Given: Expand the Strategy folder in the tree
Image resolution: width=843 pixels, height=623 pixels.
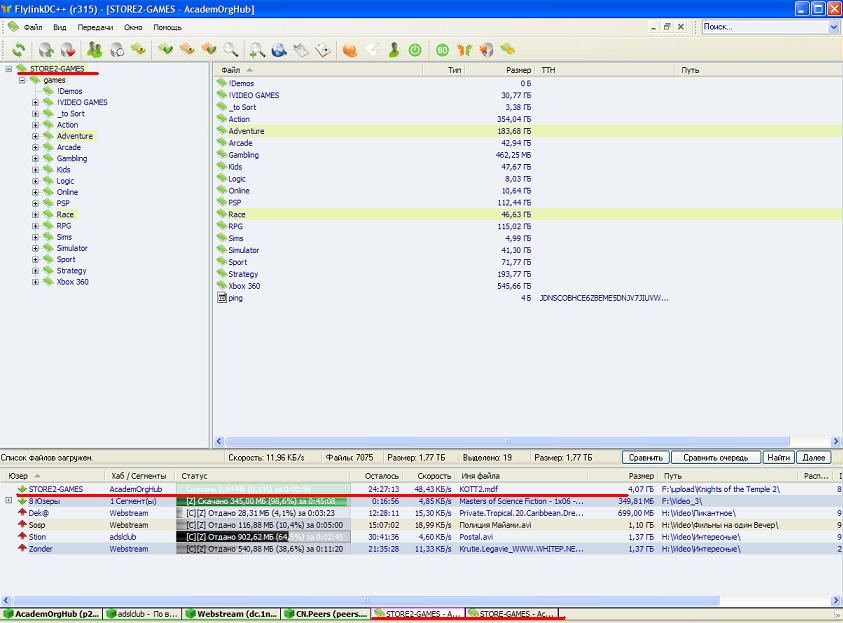Looking at the screenshot, I should click(x=35, y=271).
